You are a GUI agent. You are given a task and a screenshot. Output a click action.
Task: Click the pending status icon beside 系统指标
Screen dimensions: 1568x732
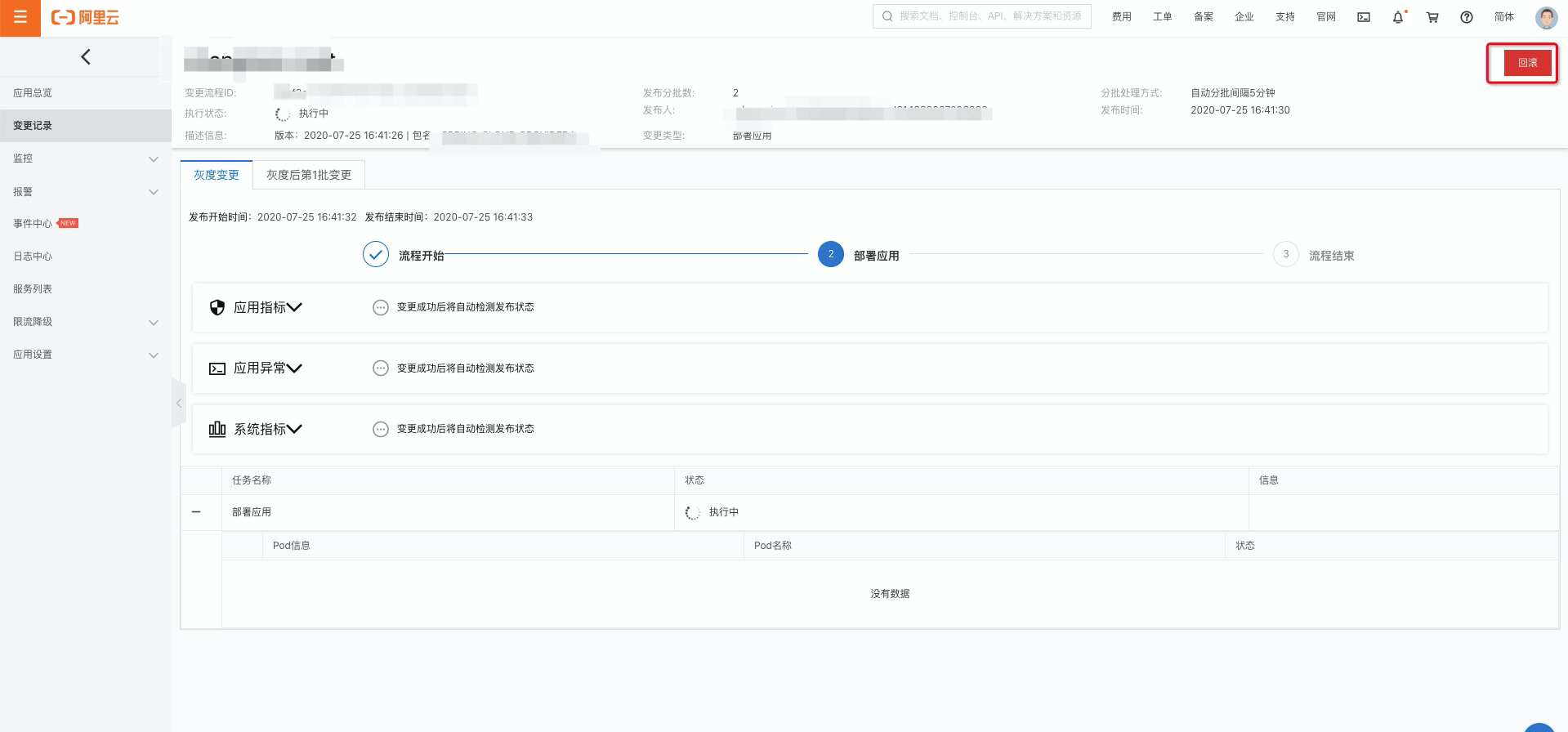click(x=380, y=429)
